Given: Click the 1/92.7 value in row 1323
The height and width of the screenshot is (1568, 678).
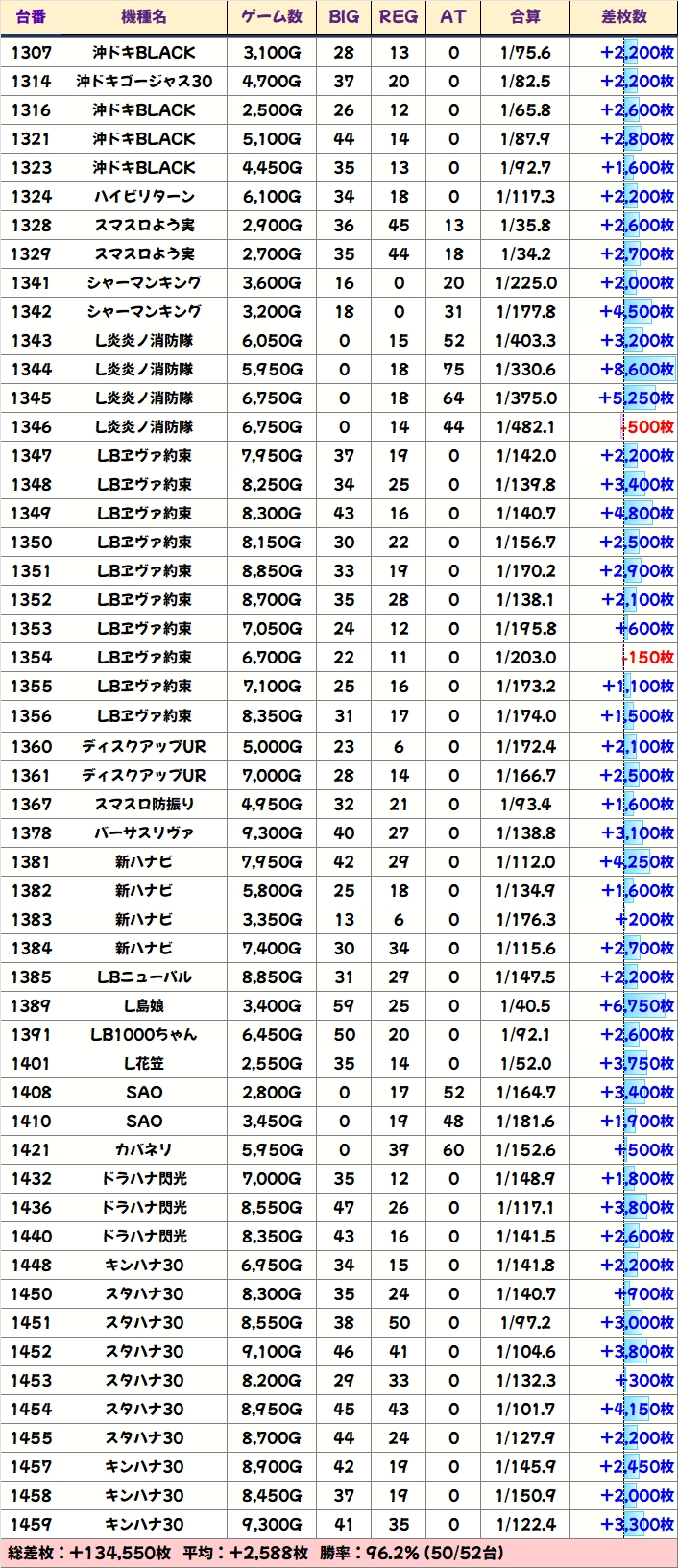Looking at the screenshot, I should pyautogui.click(x=525, y=167).
